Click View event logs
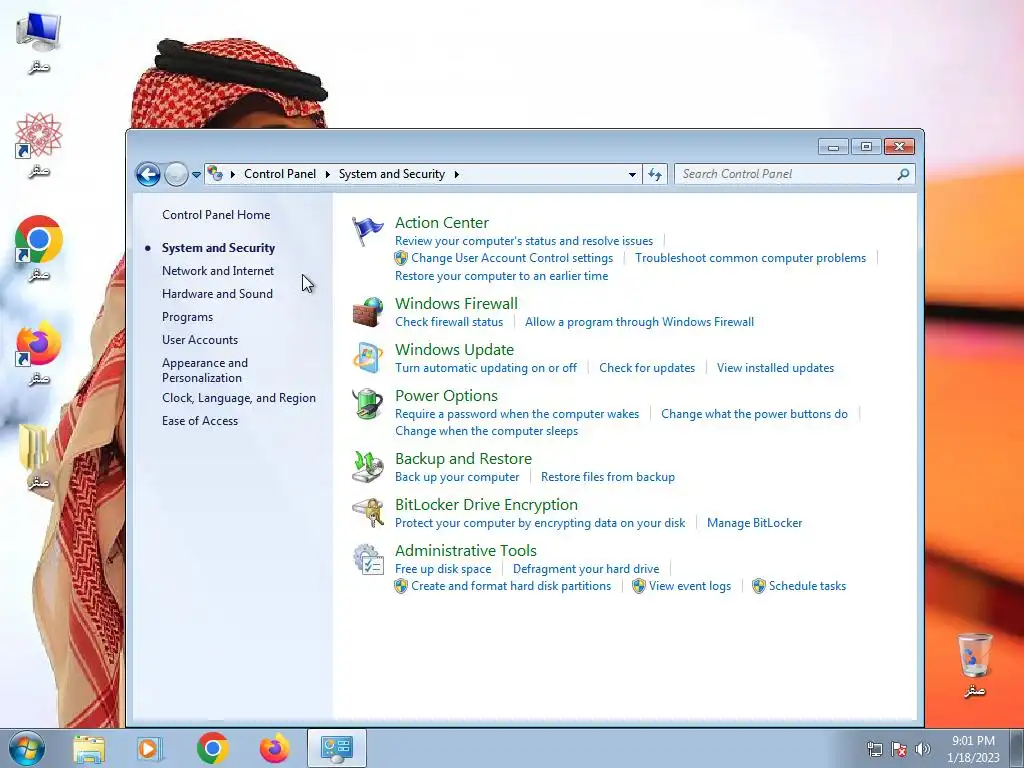This screenshot has width=1024, height=768. [x=690, y=586]
